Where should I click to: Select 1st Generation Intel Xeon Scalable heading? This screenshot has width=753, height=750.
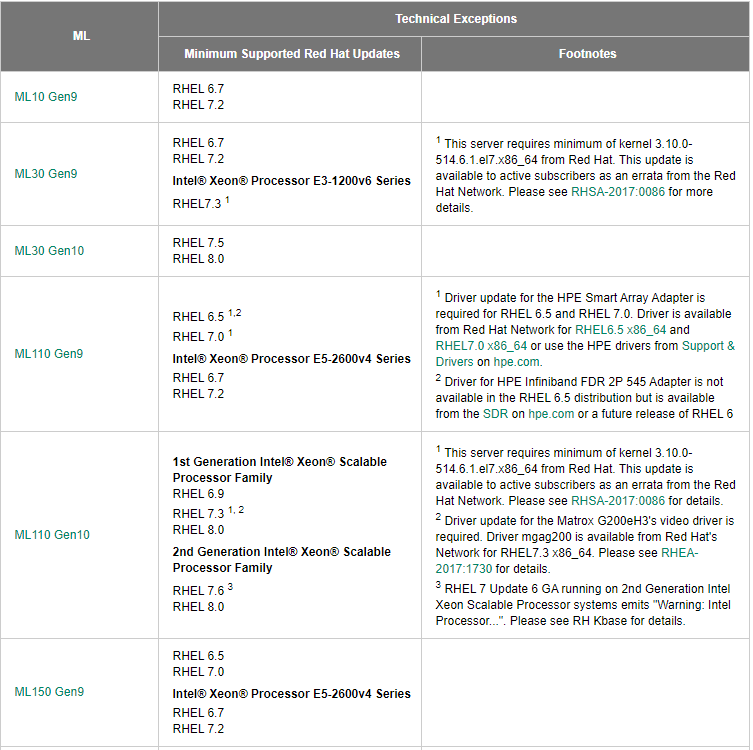pos(279,470)
